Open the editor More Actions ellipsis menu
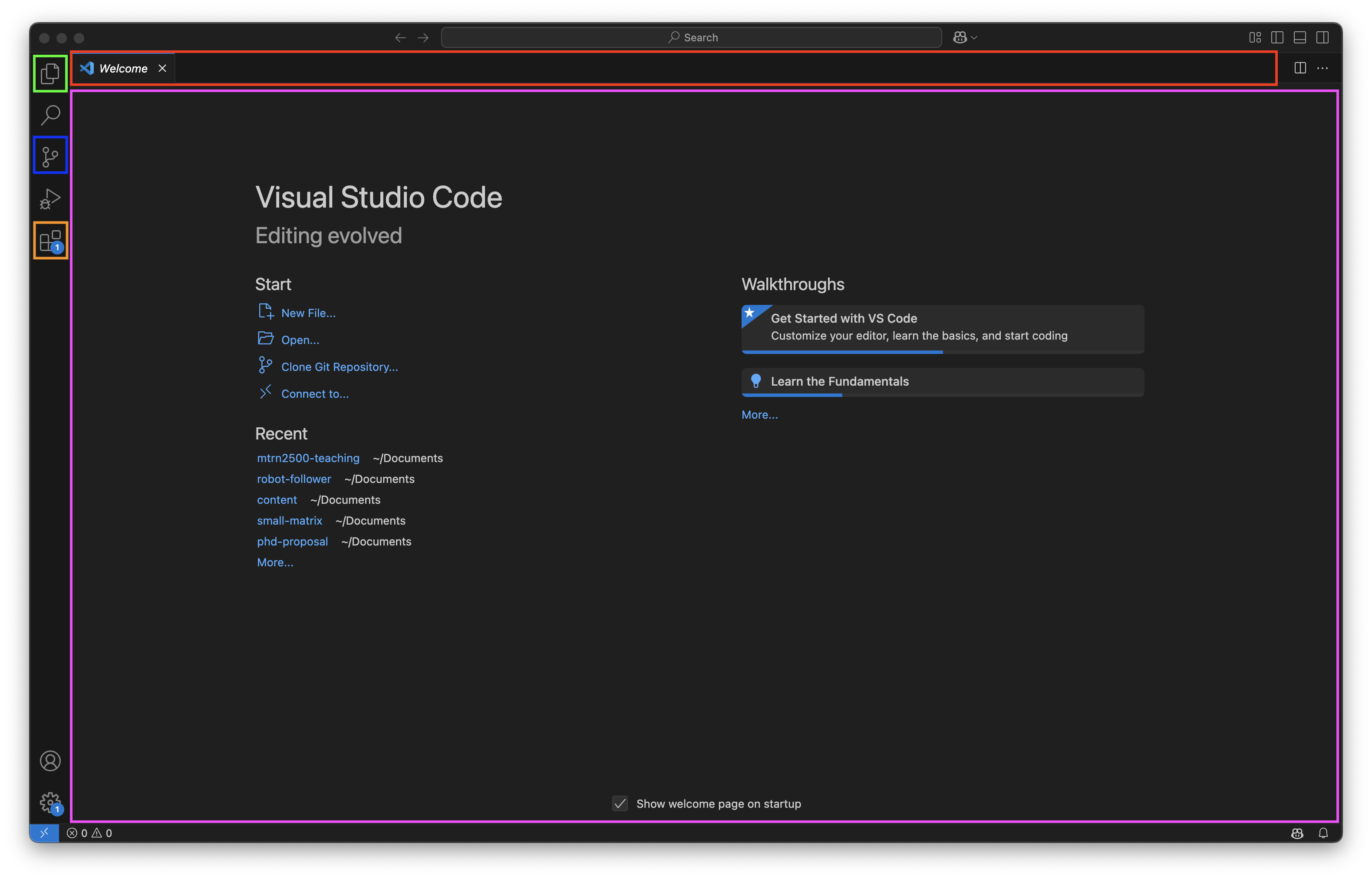This screenshot has height=879, width=1372. tap(1323, 69)
